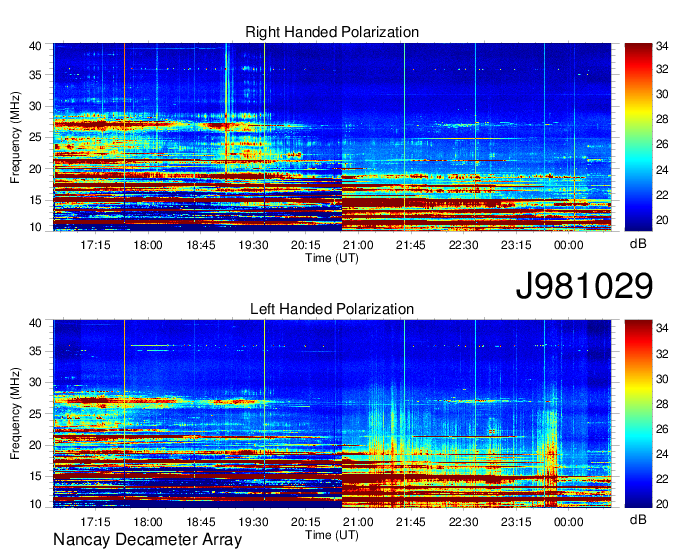Click the dB label under the Right Handed colorbar
Image resolution: width=680 pixels, height=552 pixels.
click(x=638, y=244)
